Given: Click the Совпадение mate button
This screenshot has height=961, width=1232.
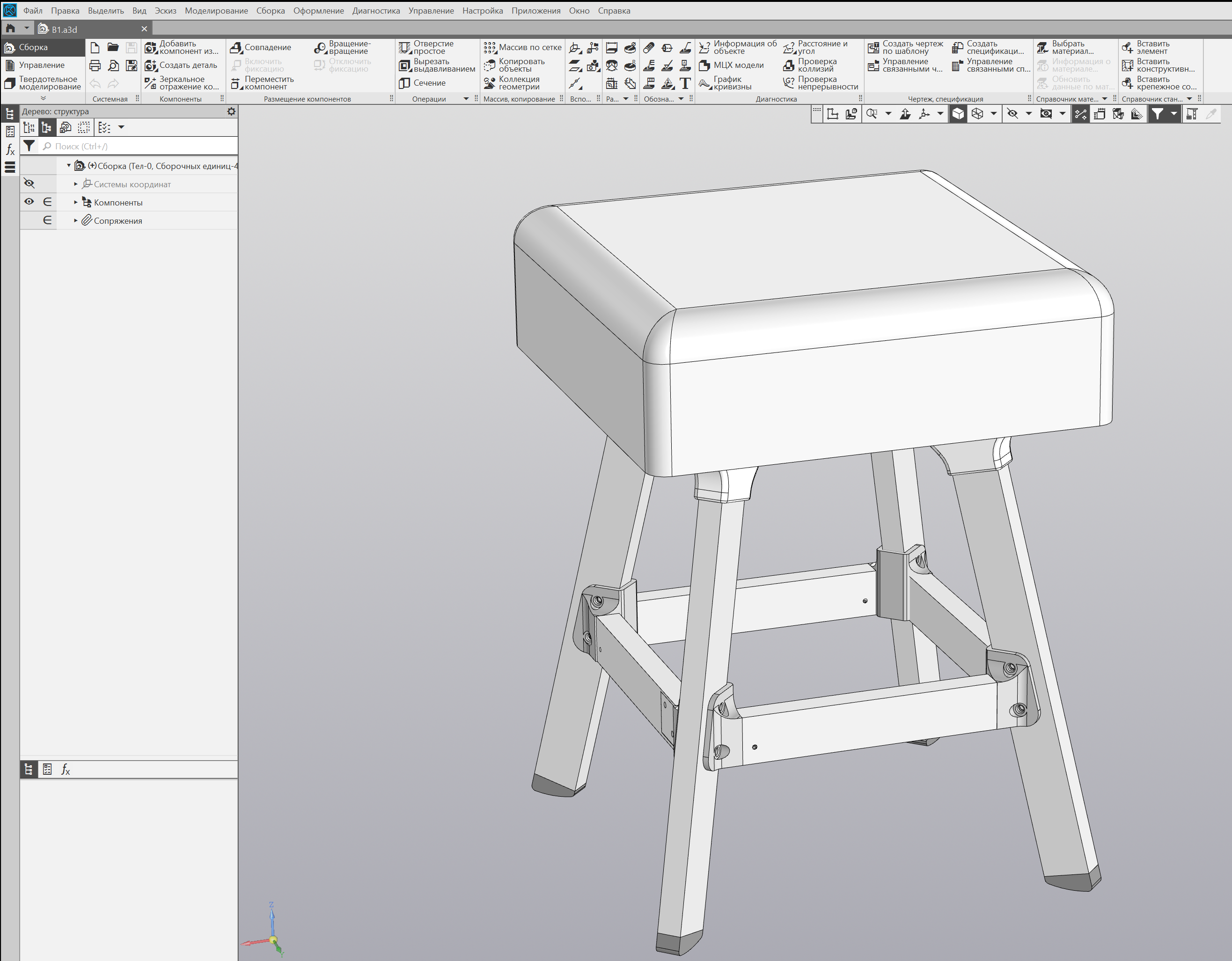Looking at the screenshot, I should [x=261, y=47].
